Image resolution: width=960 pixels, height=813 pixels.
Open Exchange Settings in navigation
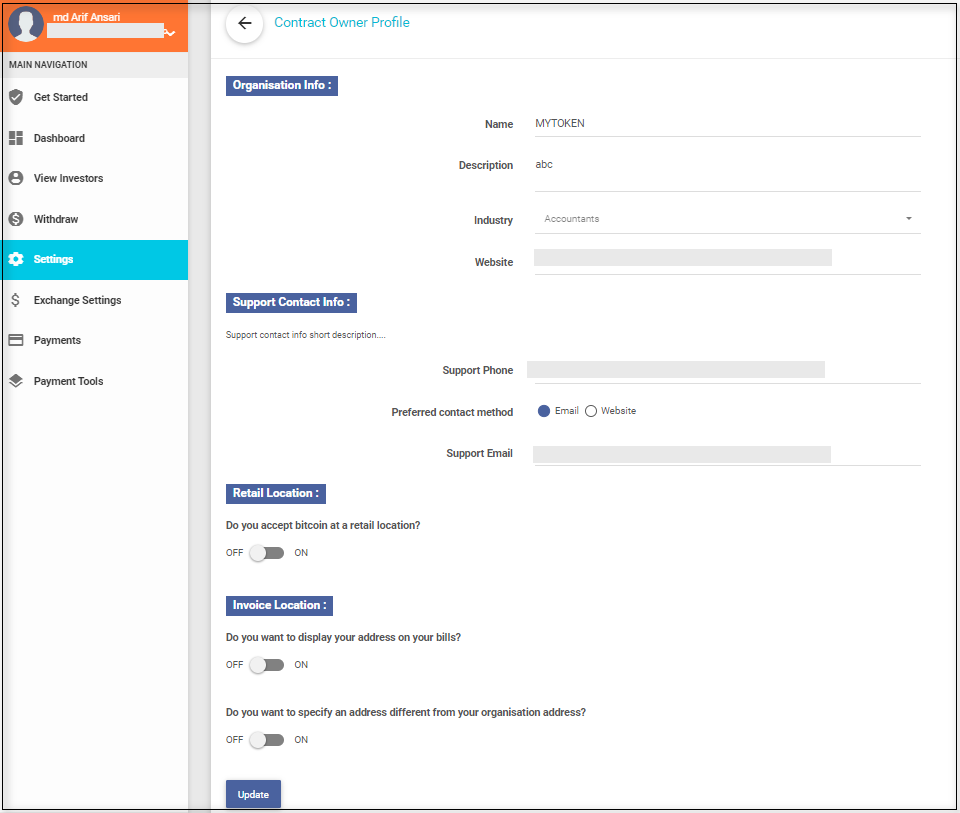(77, 300)
